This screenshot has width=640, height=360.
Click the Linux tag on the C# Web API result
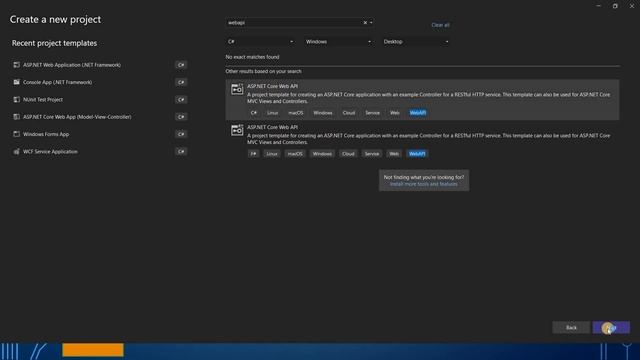click(272, 113)
